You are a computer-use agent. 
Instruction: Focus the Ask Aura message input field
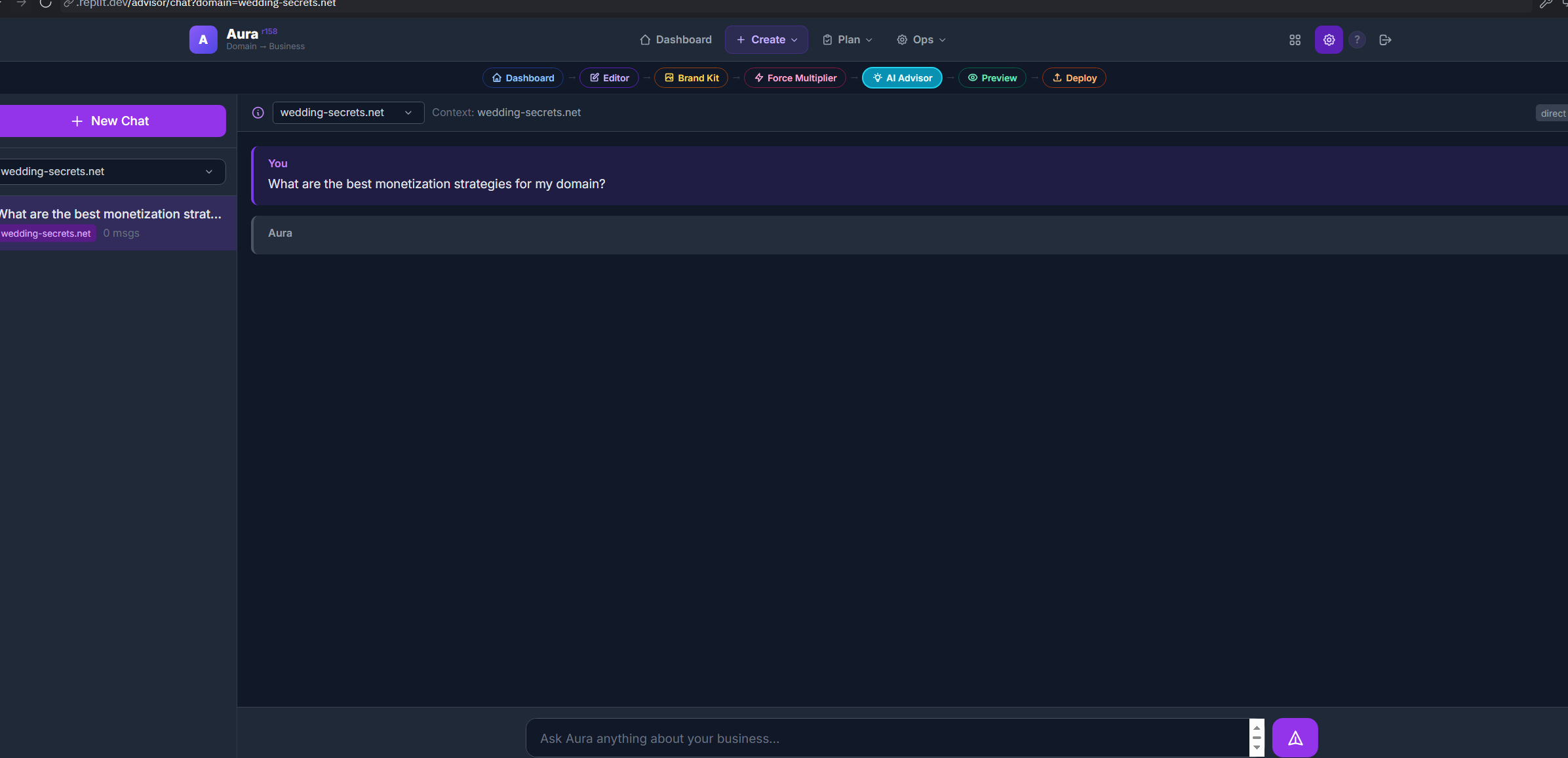pos(885,738)
